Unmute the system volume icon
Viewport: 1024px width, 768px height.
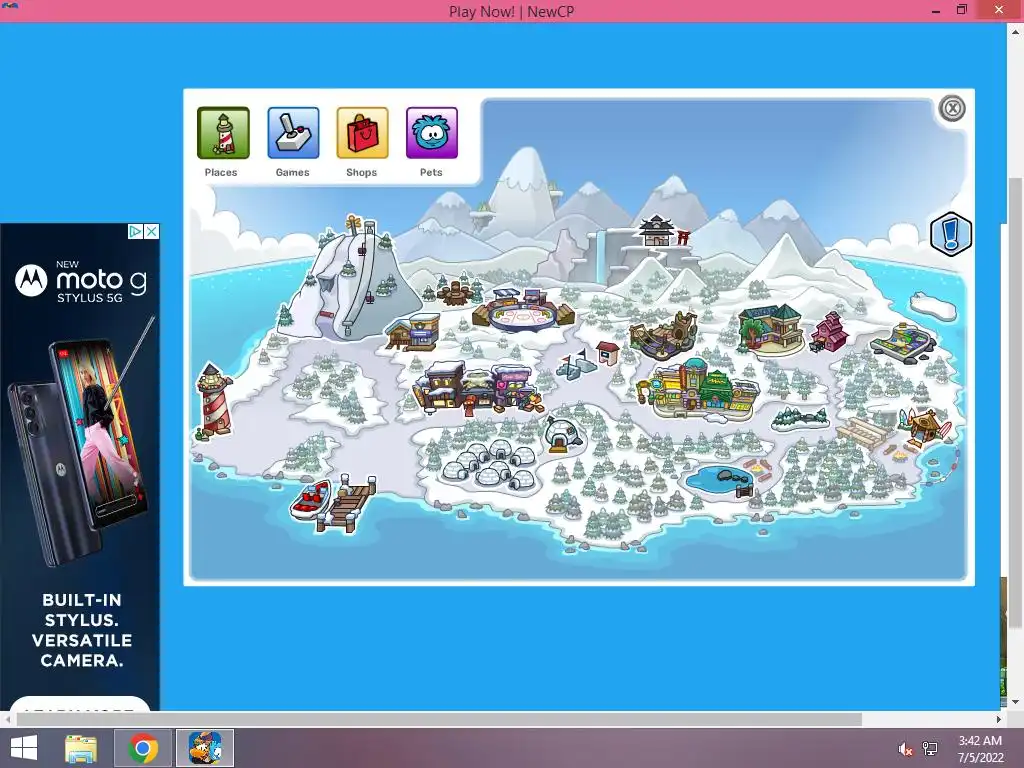(x=905, y=750)
